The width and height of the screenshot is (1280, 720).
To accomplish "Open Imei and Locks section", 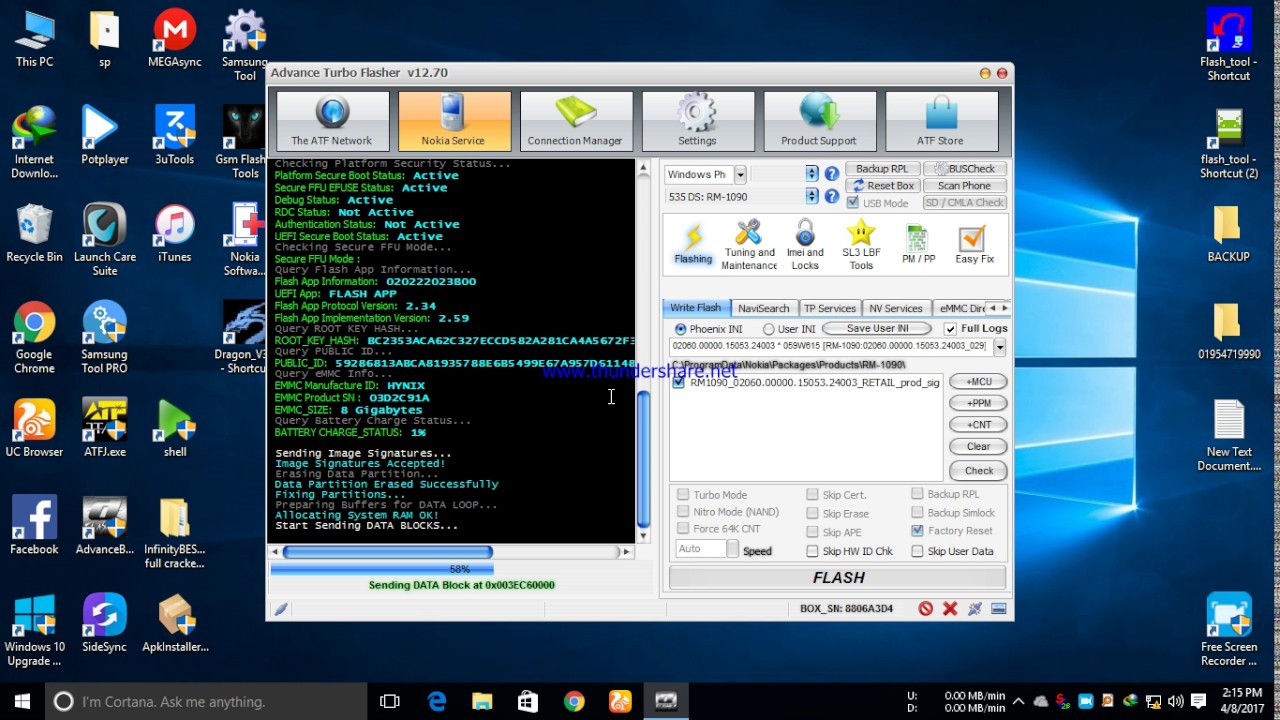I will (805, 246).
